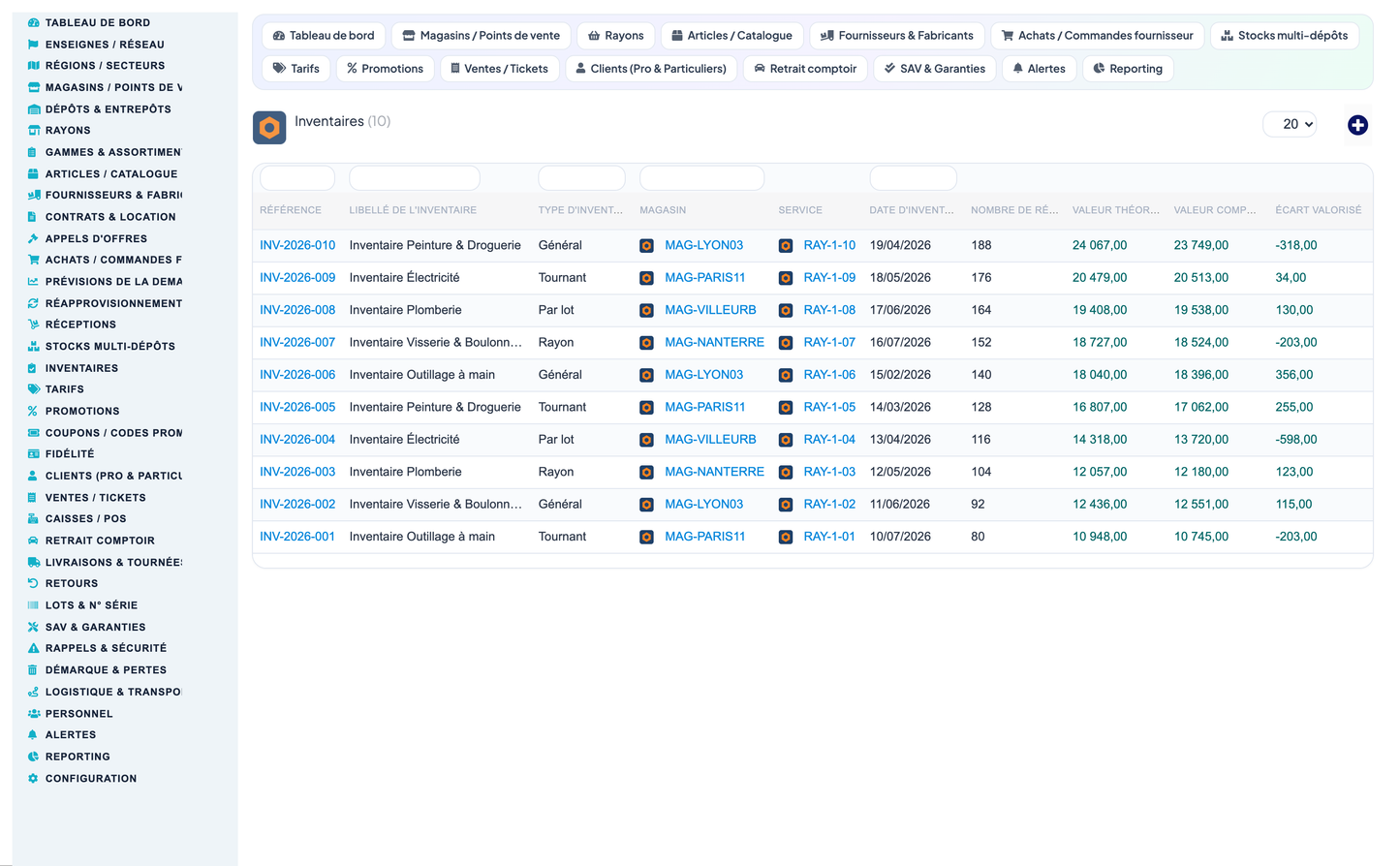
Task: Open Réceptions in the sidebar
Action: click(80, 325)
